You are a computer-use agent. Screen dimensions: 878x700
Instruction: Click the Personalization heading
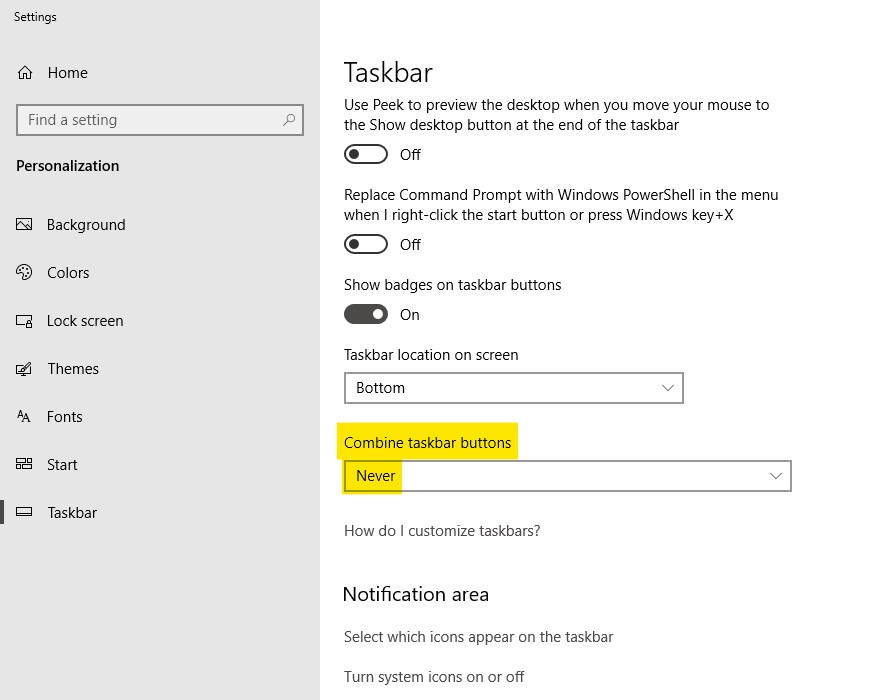(67, 166)
